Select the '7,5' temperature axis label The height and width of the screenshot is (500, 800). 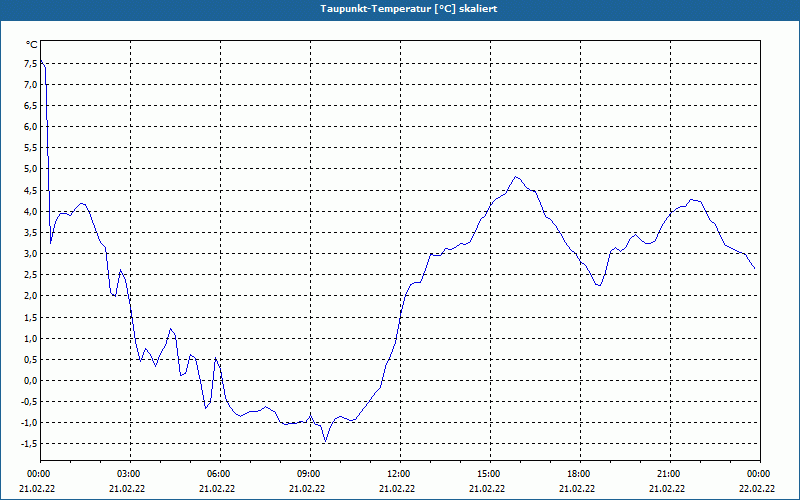tap(31, 64)
